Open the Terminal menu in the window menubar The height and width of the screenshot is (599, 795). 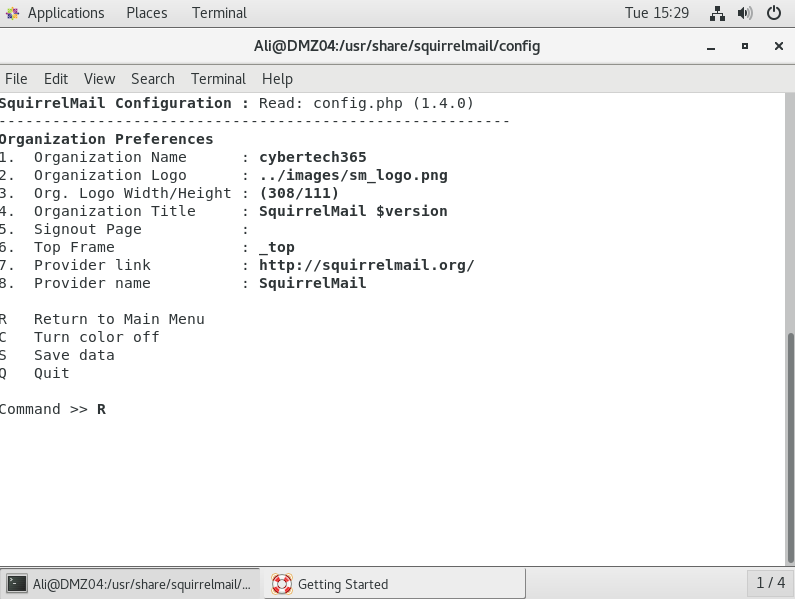click(x=218, y=79)
